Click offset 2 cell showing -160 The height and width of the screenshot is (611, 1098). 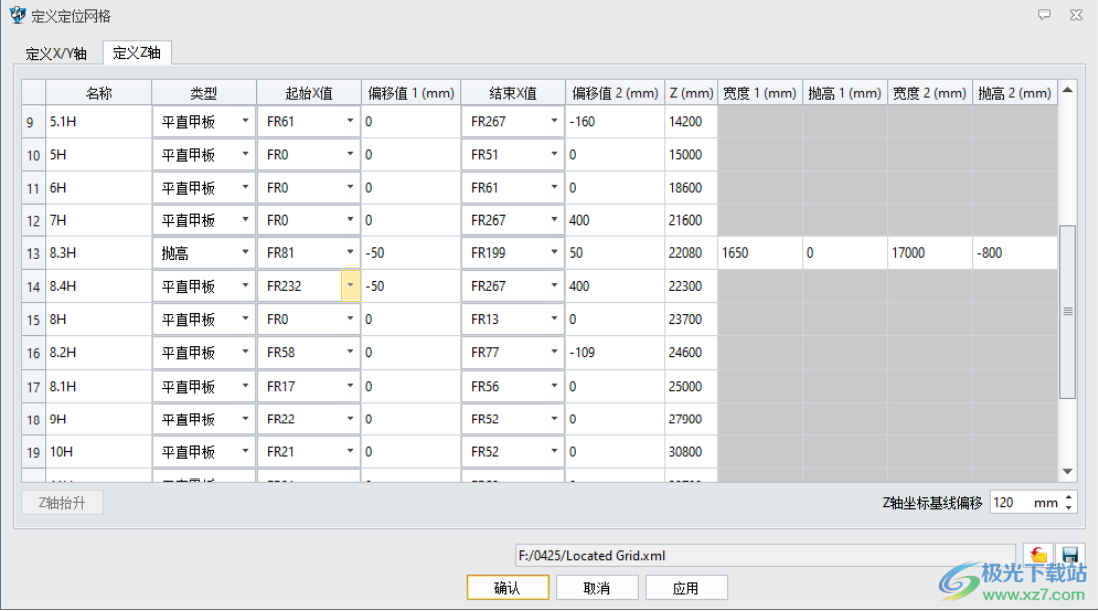615,122
